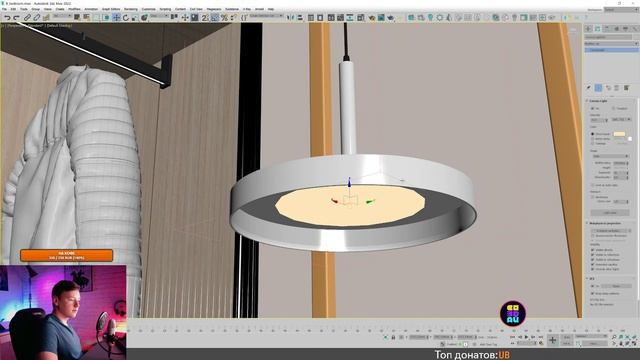Click the light intensity input field
This screenshot has width=640, height=360.
[597, 120]
